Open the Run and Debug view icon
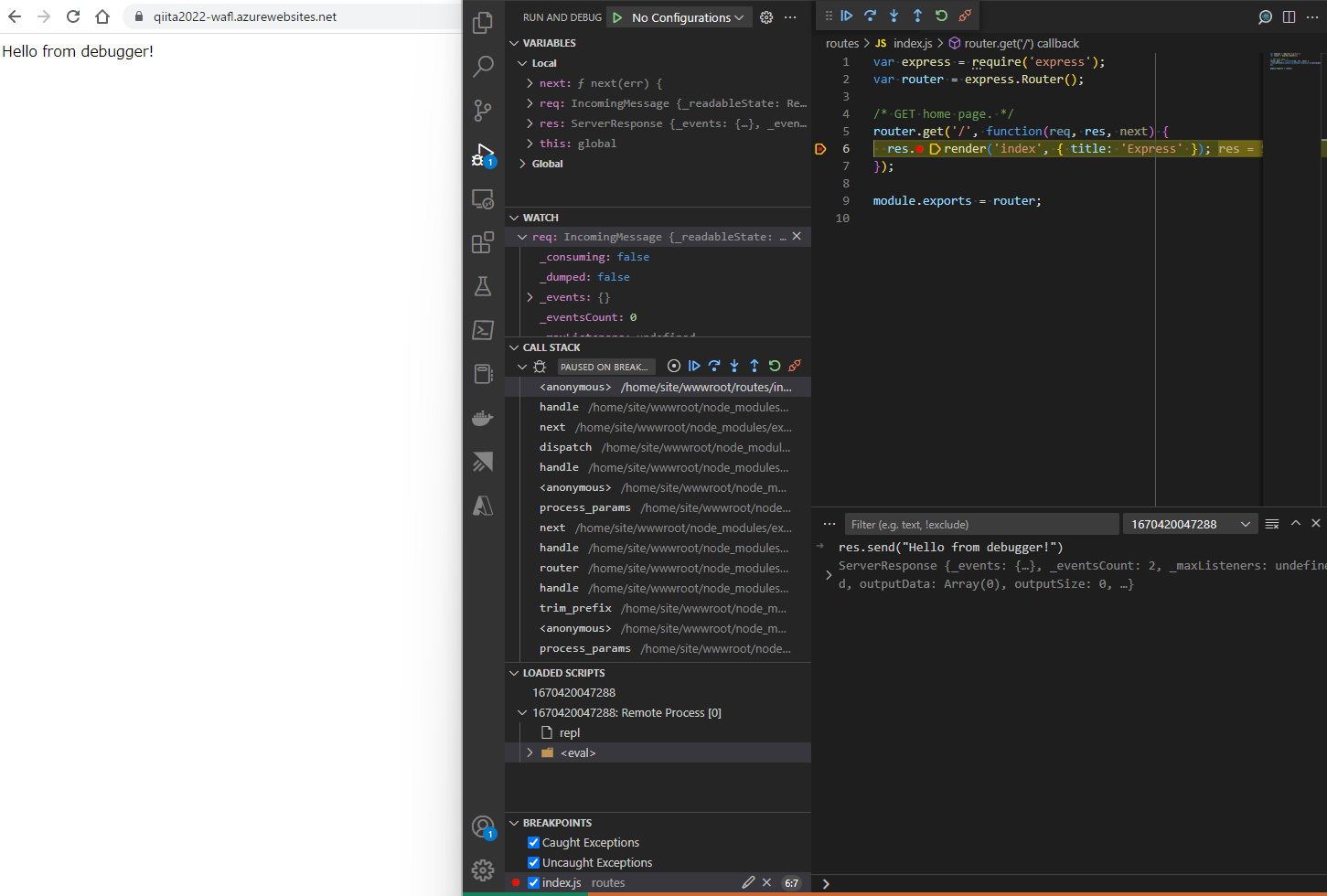The image size is (1327, 896). tap(483, 155)
